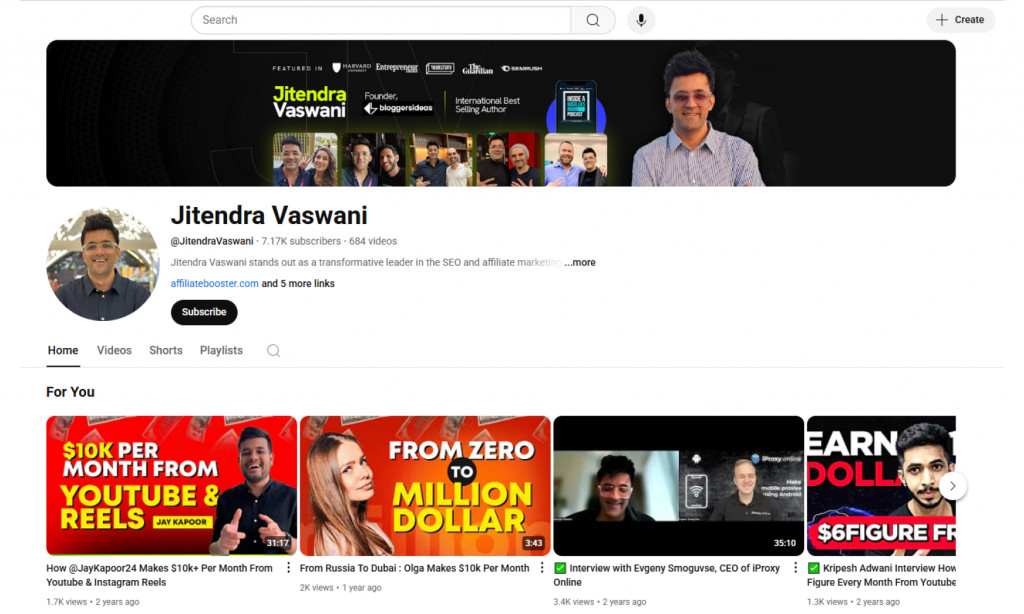Show the 5 more links
Viewport: 1024px width, 614px height.
pyautogui.click(x=298, y=283)
